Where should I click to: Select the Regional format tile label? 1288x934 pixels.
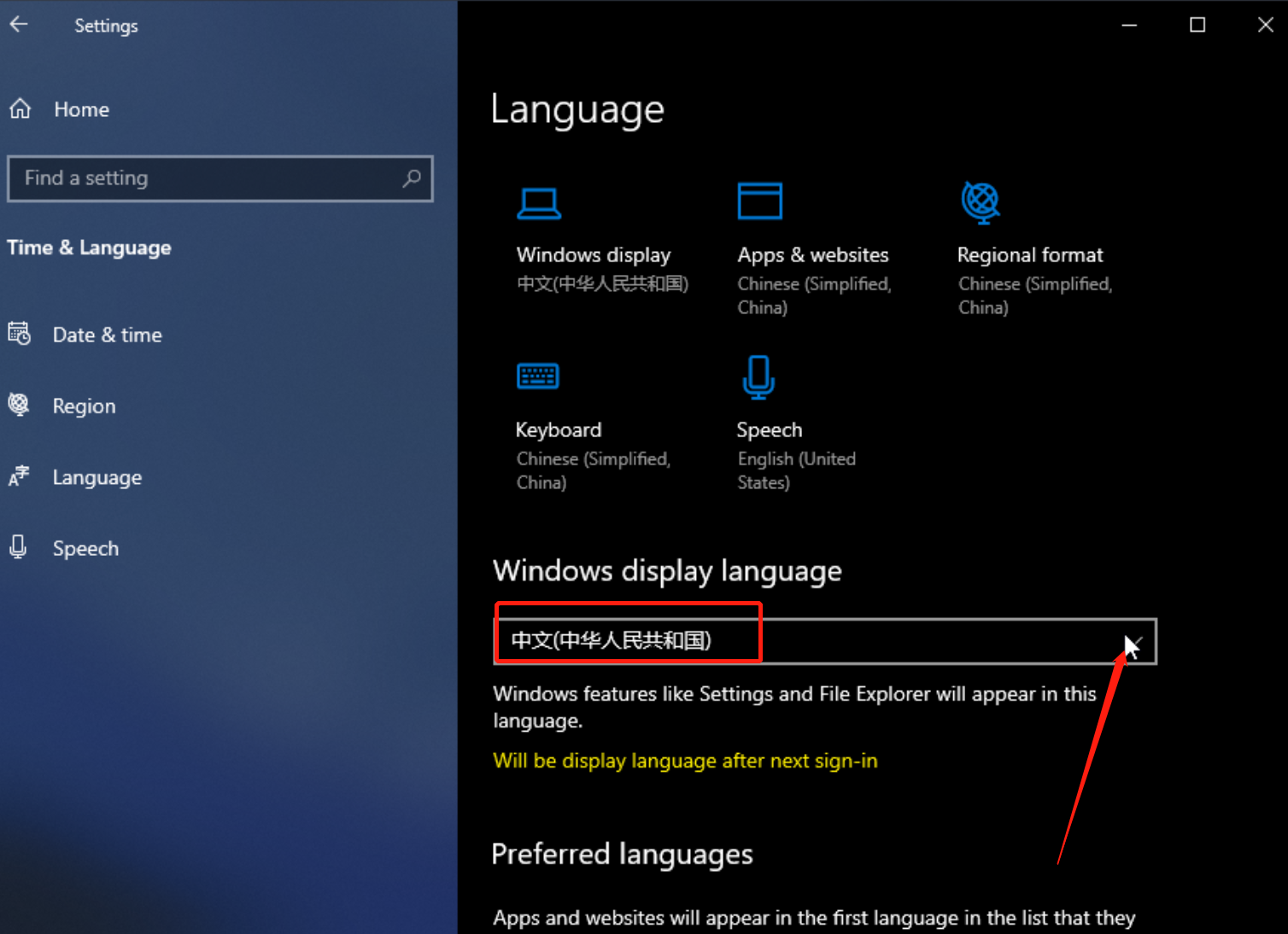1030,255
